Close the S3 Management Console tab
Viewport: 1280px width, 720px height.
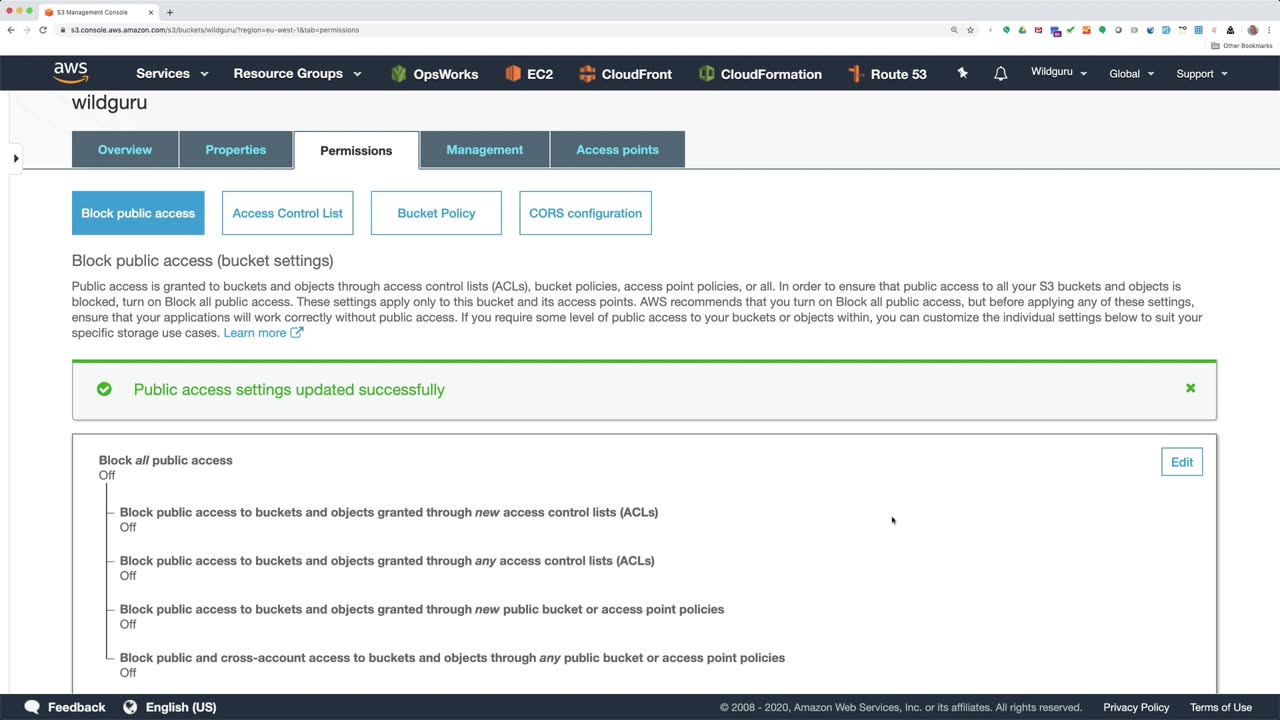pos(151,12)
